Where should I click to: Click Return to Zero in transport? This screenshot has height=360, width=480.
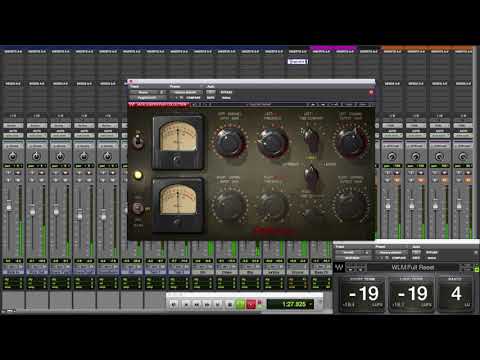[186, 304]
